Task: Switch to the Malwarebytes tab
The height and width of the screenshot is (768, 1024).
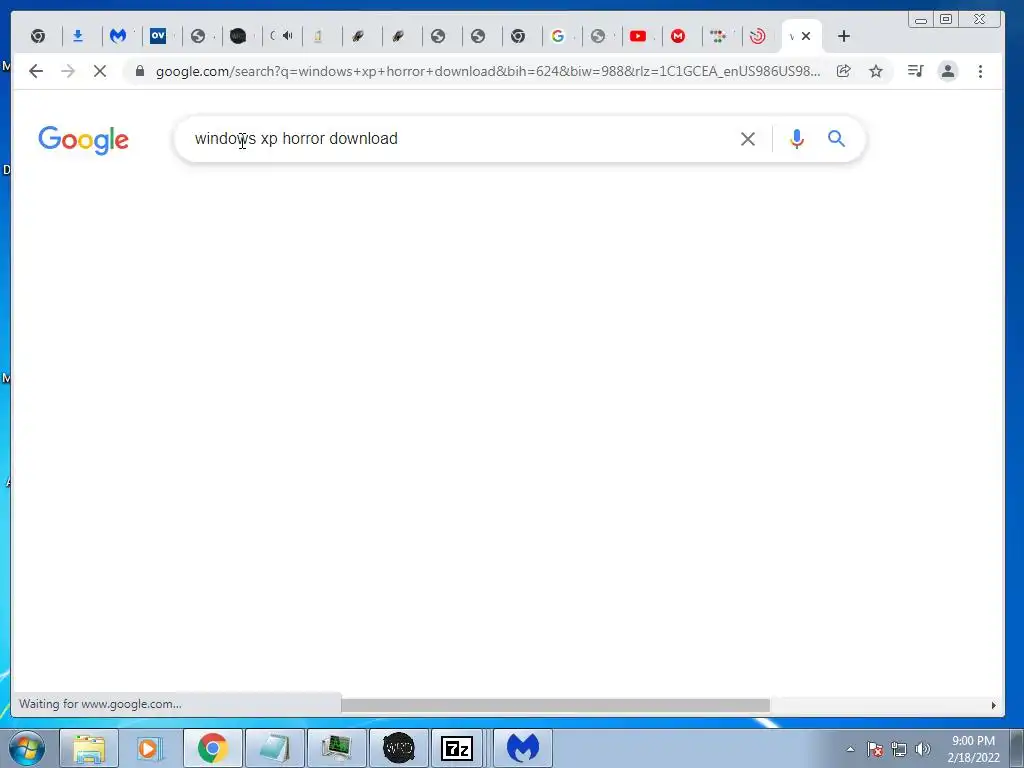Action: click(x=118, y=37)
